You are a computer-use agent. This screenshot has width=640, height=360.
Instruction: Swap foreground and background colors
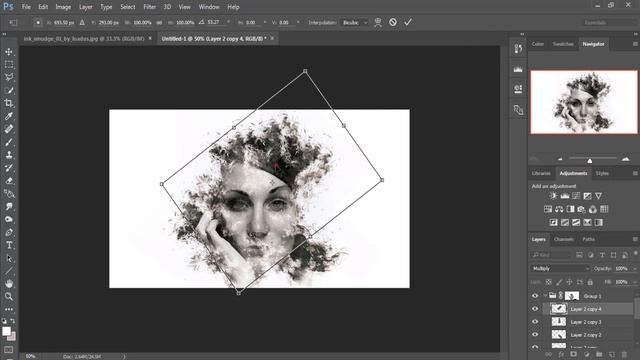(x=13, y=321)
